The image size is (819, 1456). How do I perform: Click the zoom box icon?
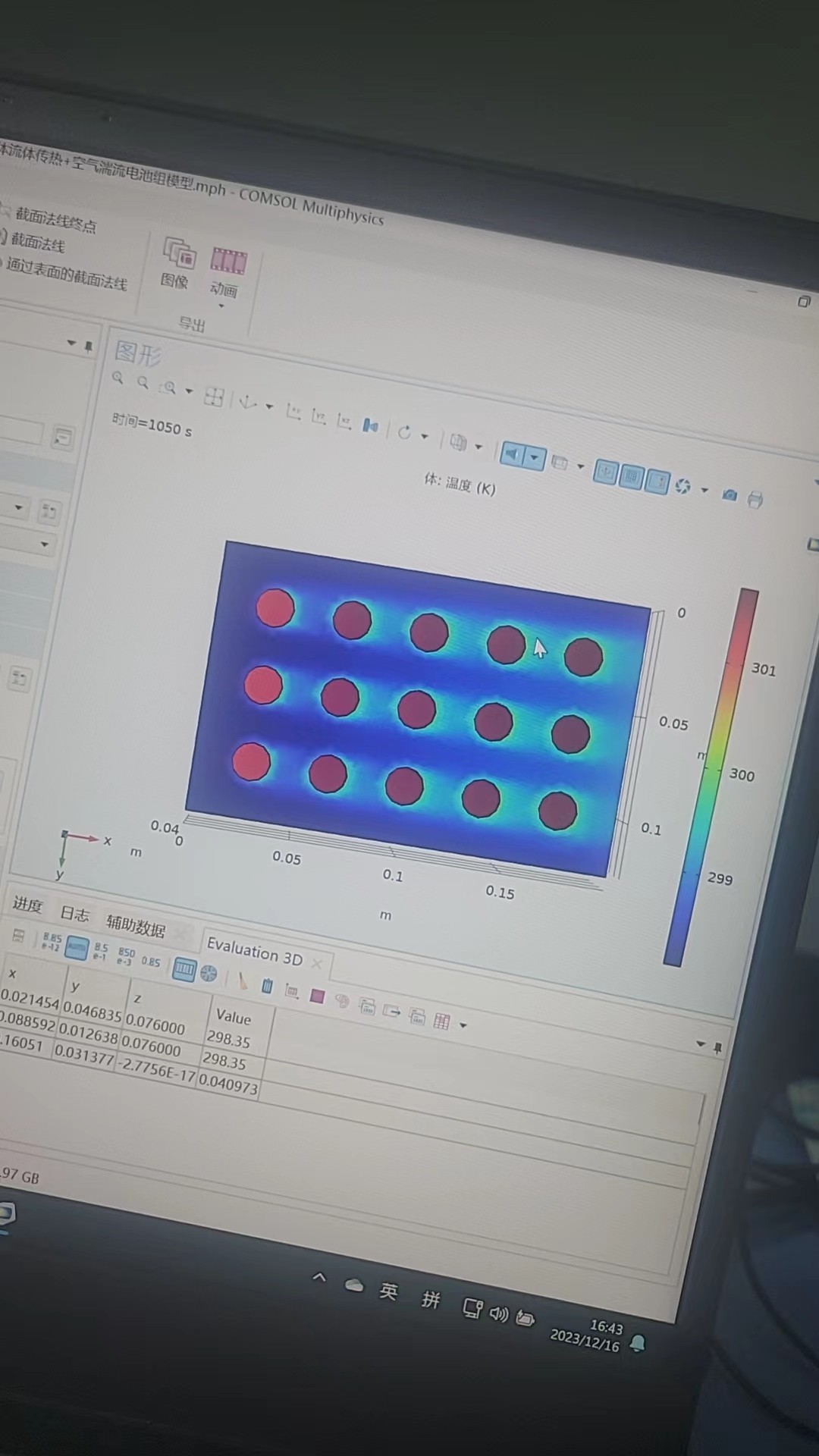tap(169, 388)
